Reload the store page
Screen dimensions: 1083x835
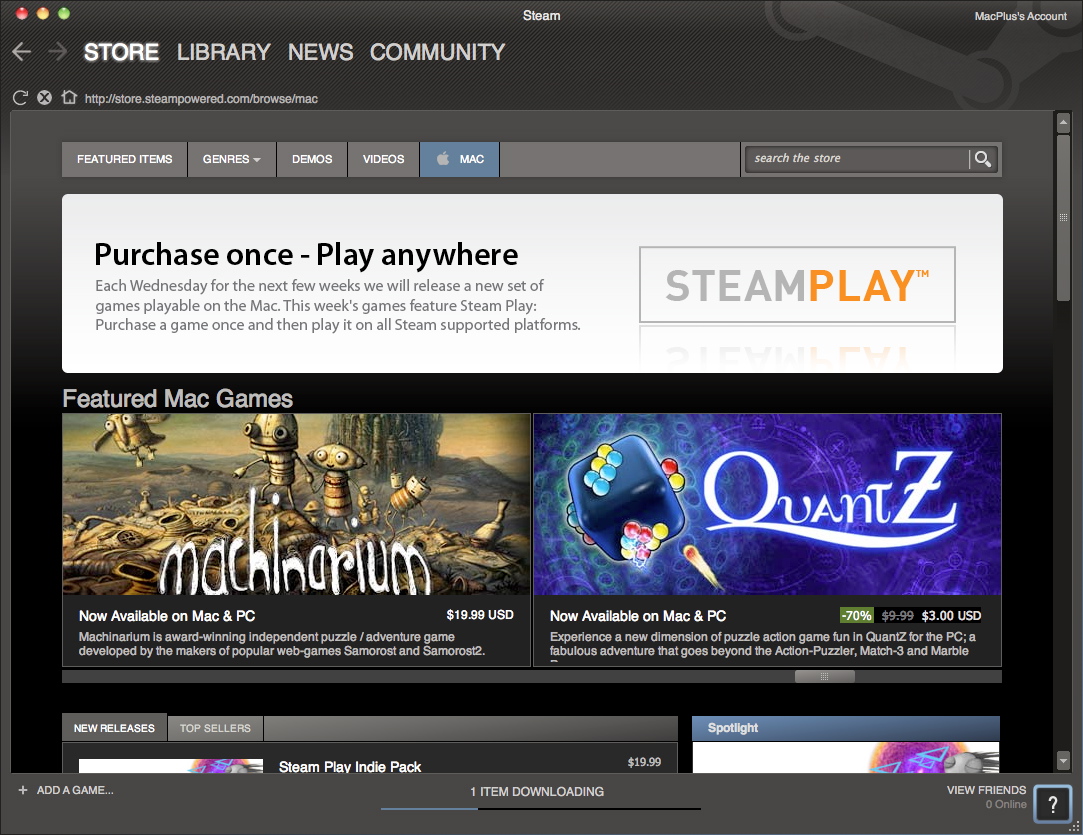point(20,97)
